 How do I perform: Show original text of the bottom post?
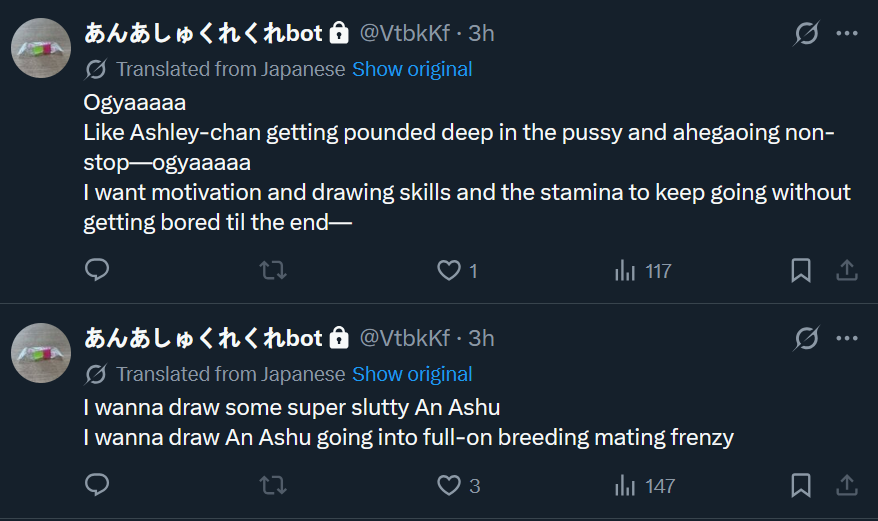pyautogui.click(x=412, y=374)
